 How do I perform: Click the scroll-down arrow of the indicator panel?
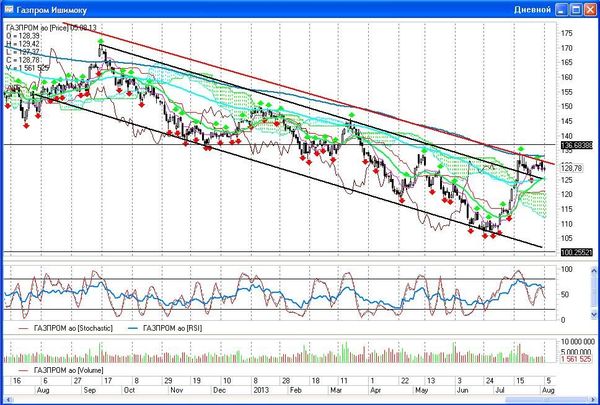pos(593,314)
